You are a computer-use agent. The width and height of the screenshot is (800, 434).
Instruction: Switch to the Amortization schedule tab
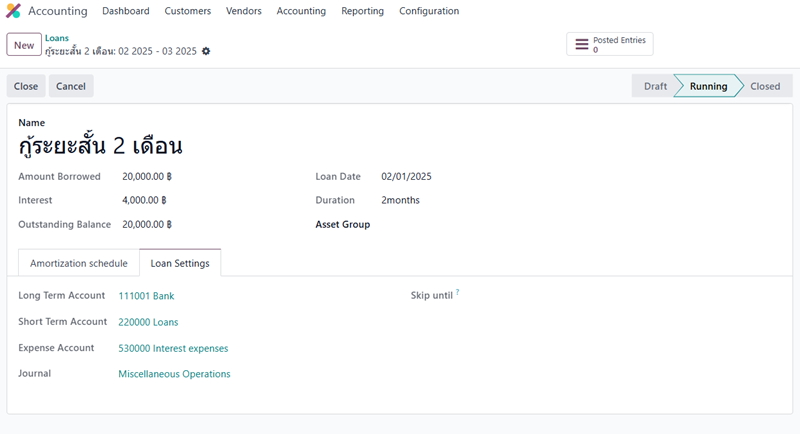79,263
